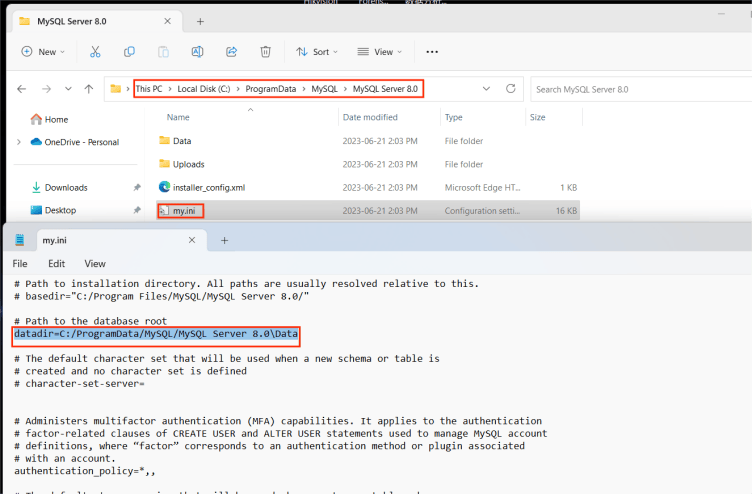Open Notepad File menu

coord(20,264)
